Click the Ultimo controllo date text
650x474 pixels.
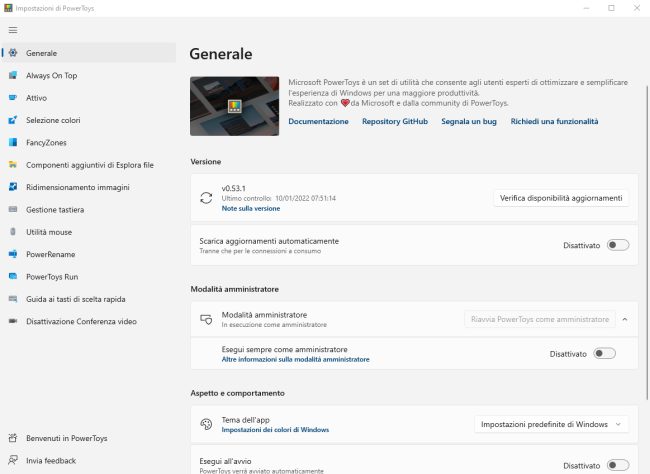pyautogui.click(x=279, y=199)
